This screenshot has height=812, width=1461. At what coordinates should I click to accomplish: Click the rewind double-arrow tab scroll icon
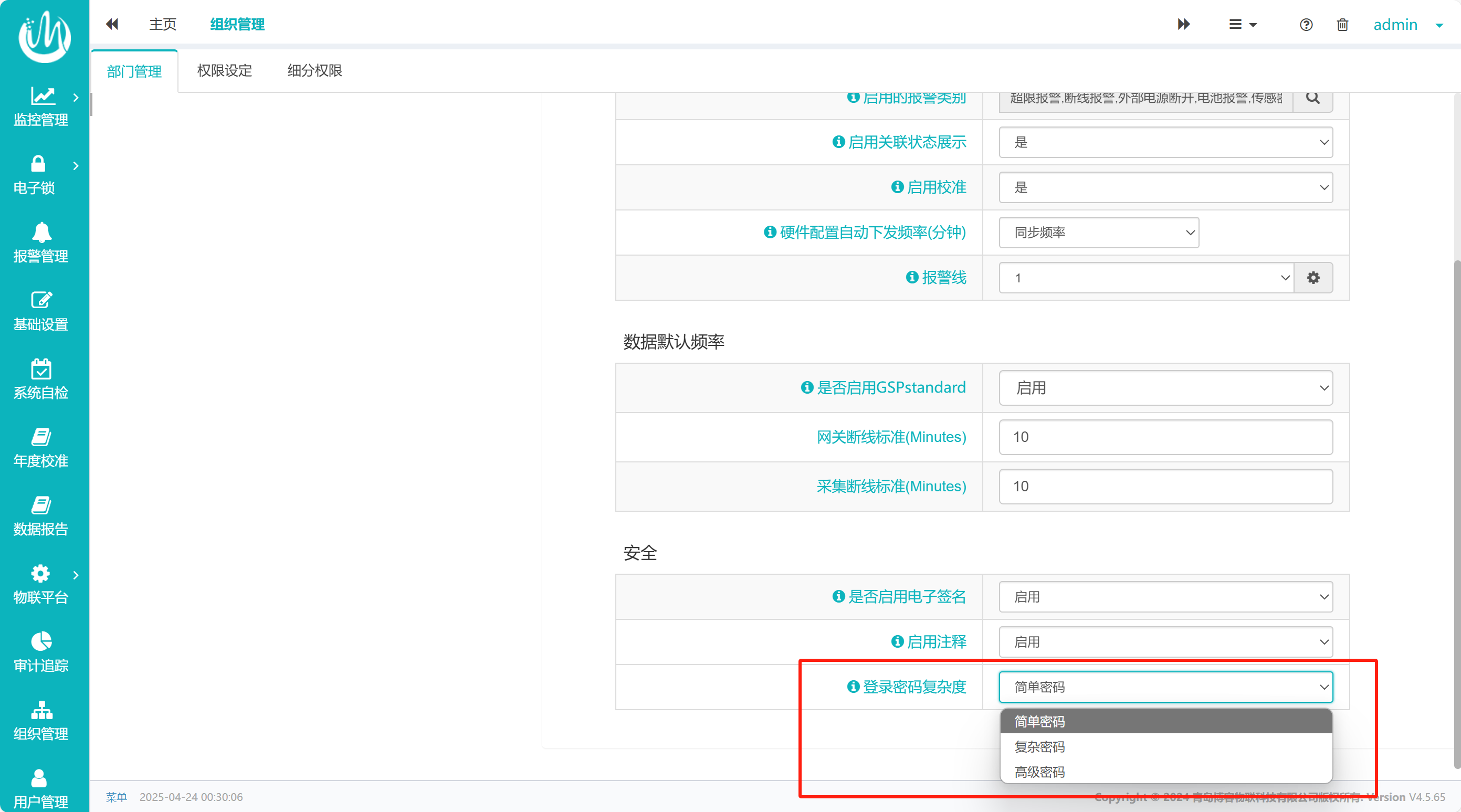click(x=112, y=24)
